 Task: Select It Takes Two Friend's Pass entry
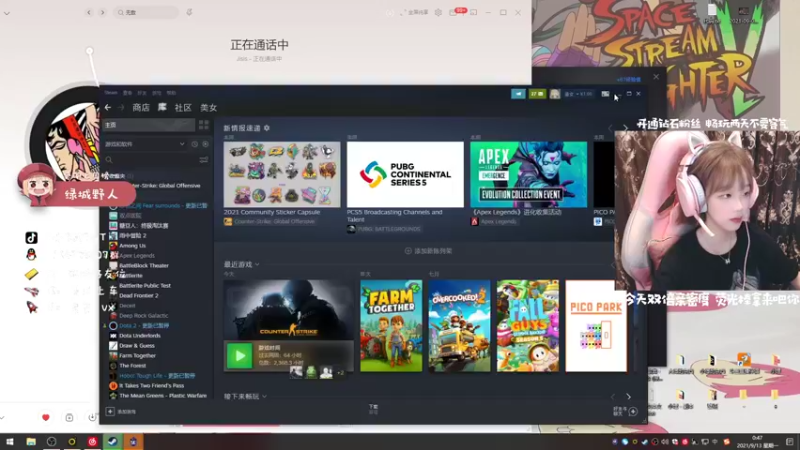152,386
